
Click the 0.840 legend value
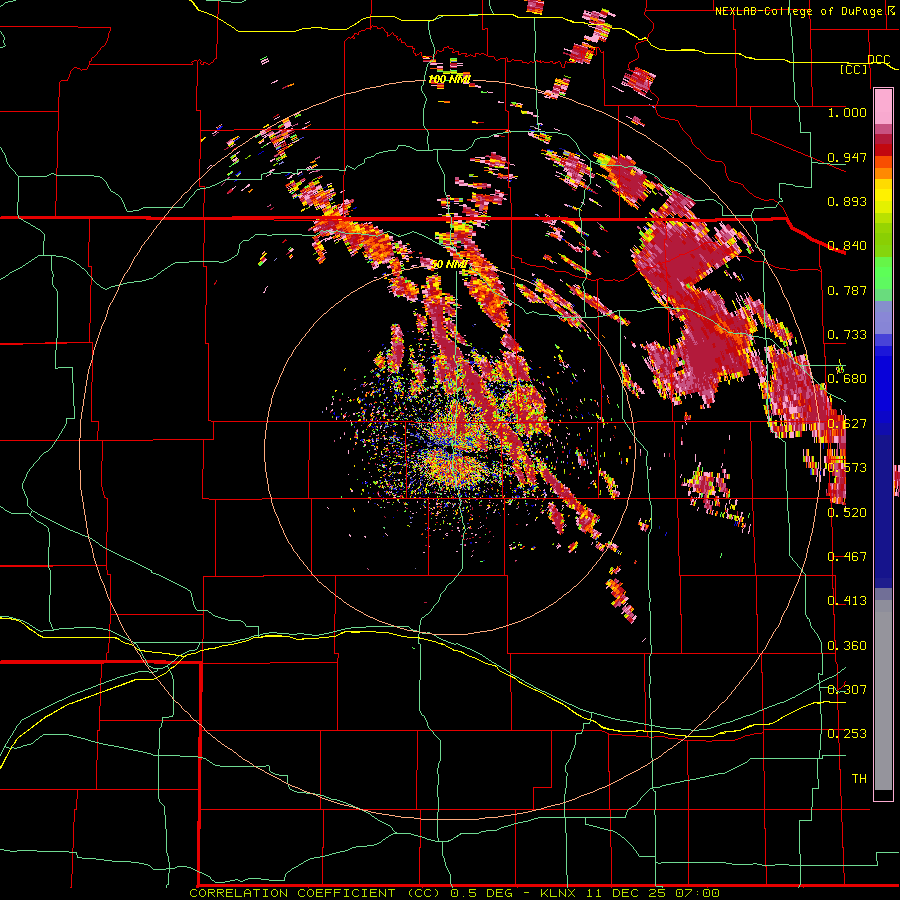pyautogui.click(x=847, y=246)
